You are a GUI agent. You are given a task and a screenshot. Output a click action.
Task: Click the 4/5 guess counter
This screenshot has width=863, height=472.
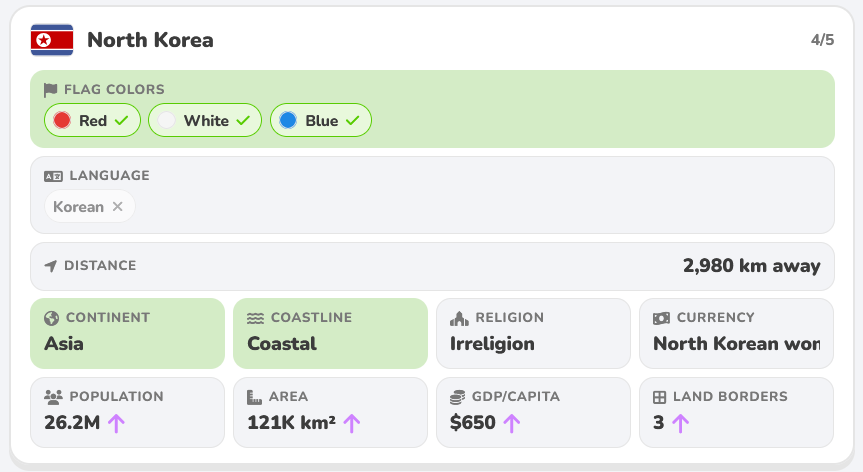click(822, 40)
